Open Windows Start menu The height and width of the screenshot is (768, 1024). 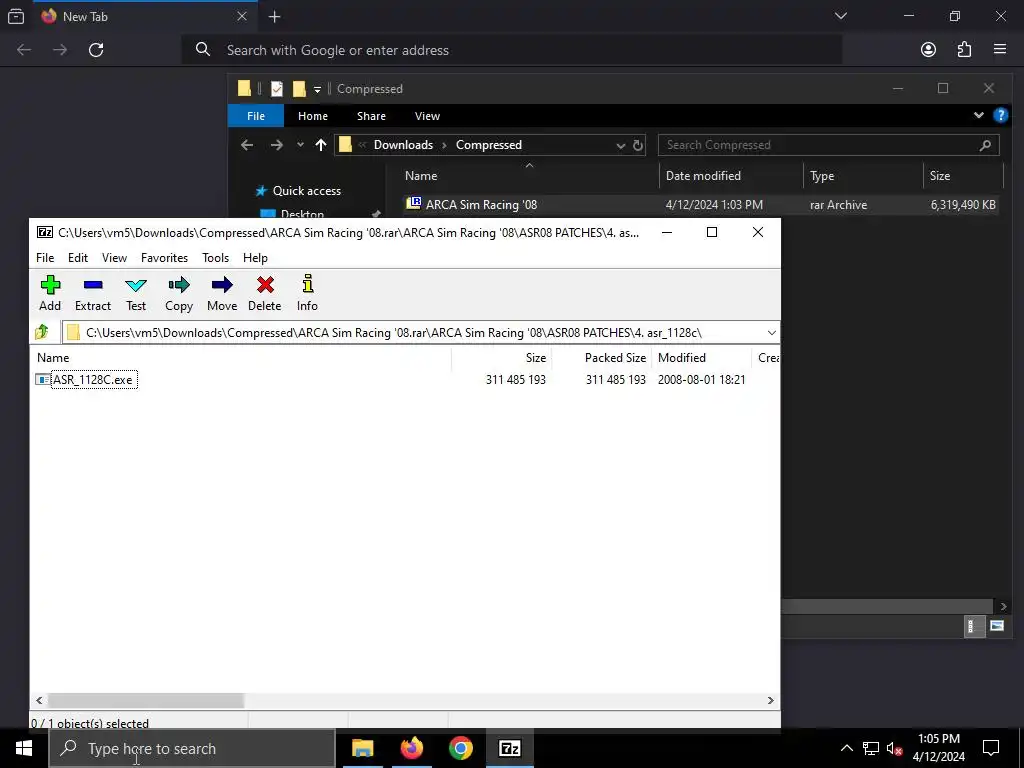[24, 748]
